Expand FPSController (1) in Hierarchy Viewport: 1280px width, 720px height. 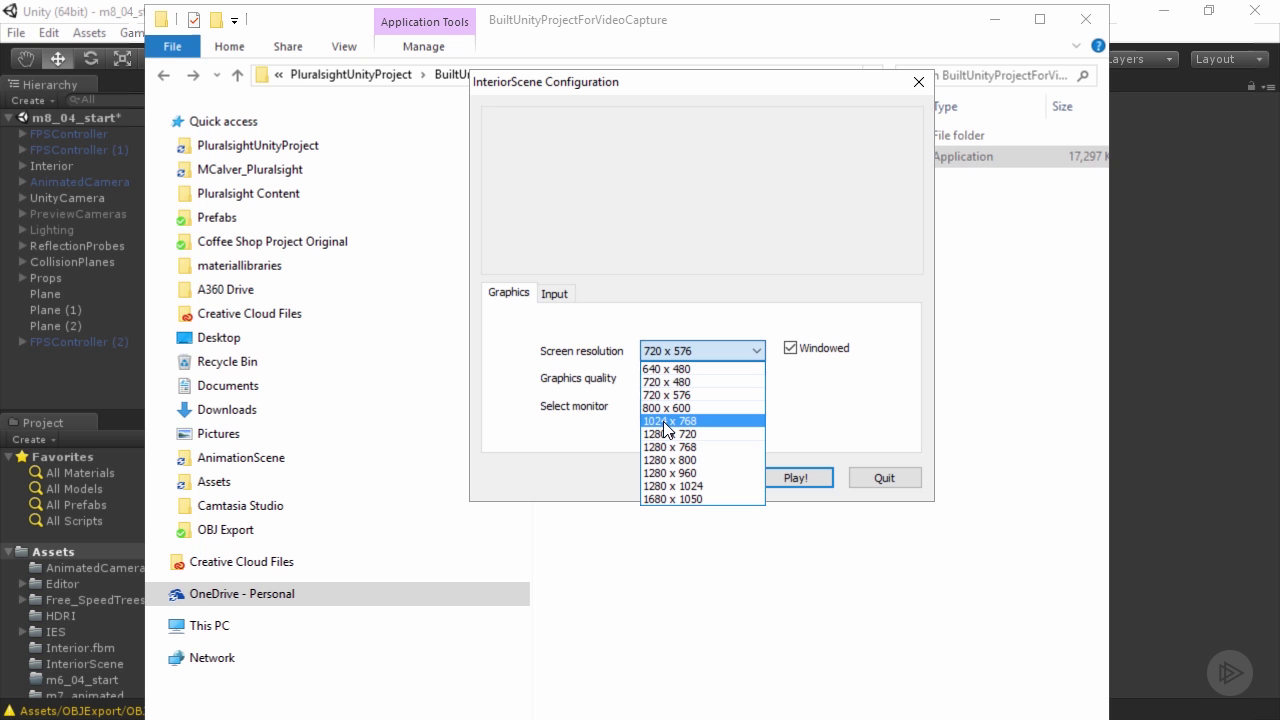(x=22, y=150)
